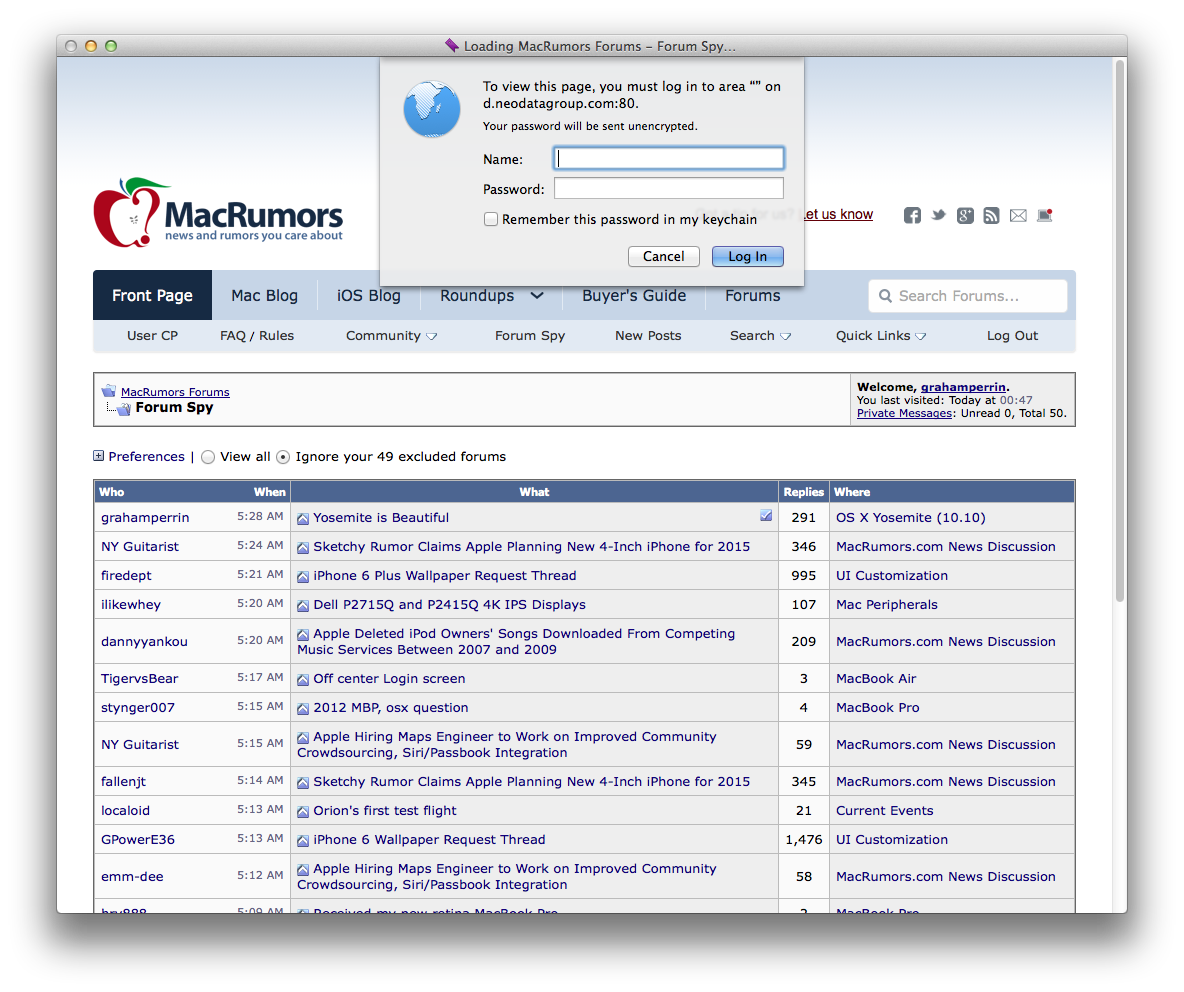Open the Mac Blog tab
This screenshot has width=1184, height=992.
264,295
